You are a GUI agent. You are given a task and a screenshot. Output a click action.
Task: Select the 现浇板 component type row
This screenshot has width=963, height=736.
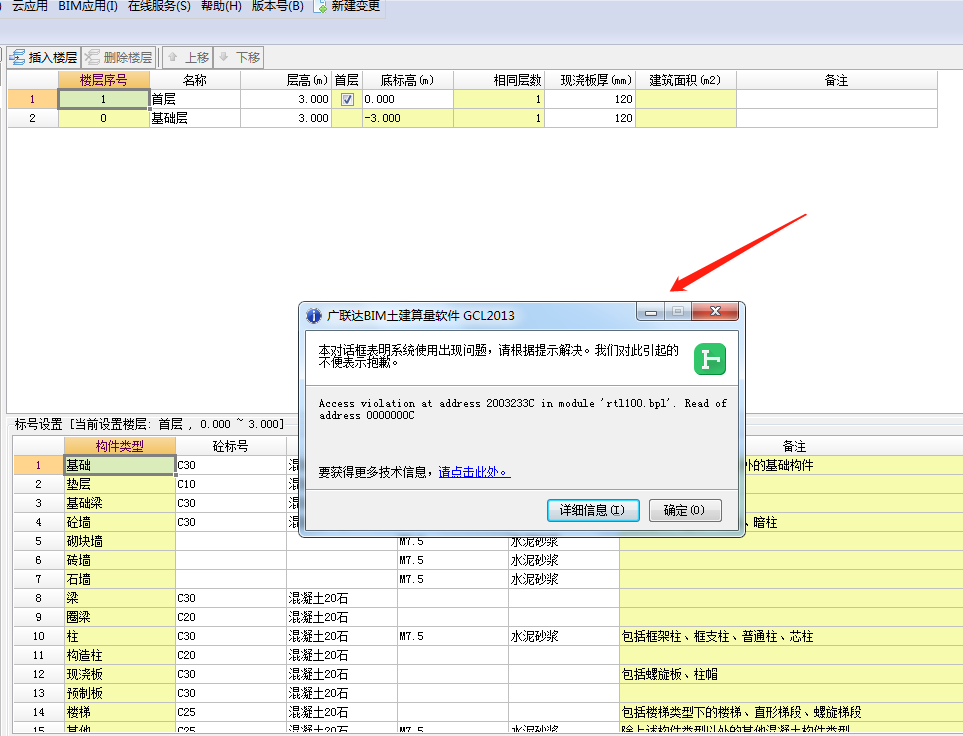tap(120, 674)
